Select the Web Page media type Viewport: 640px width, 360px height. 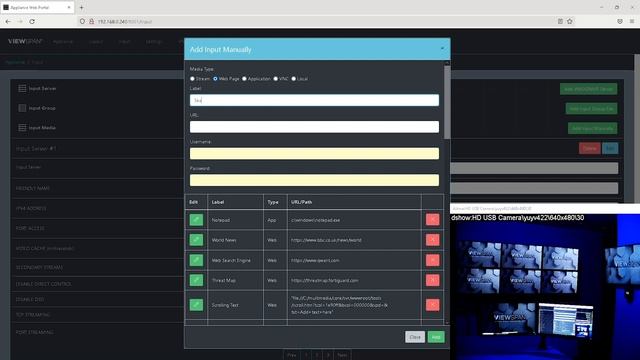pos(216,79)
